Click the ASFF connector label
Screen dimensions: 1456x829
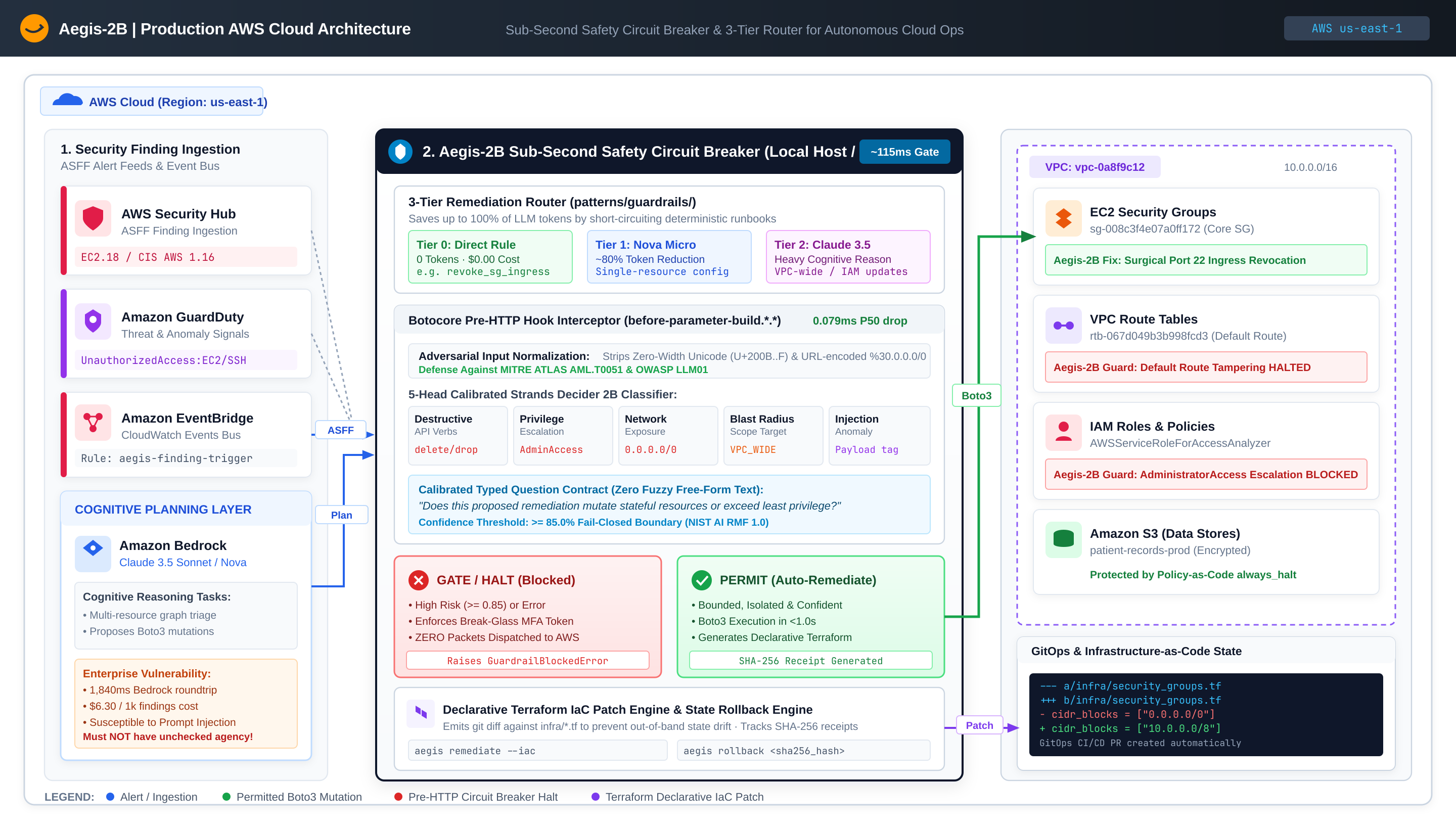(340, 431)
